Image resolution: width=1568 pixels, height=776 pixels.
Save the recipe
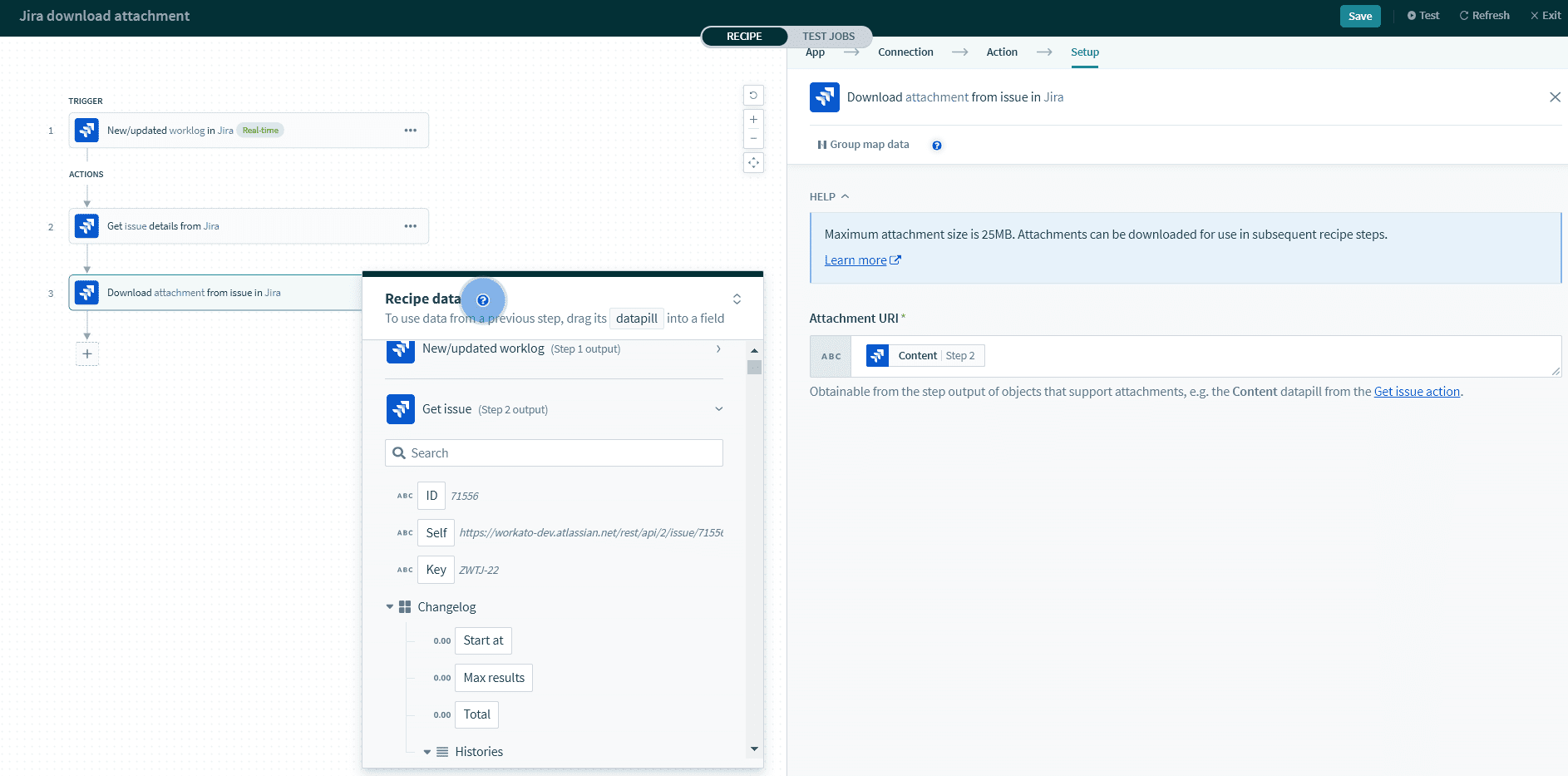pos(1359,16)
